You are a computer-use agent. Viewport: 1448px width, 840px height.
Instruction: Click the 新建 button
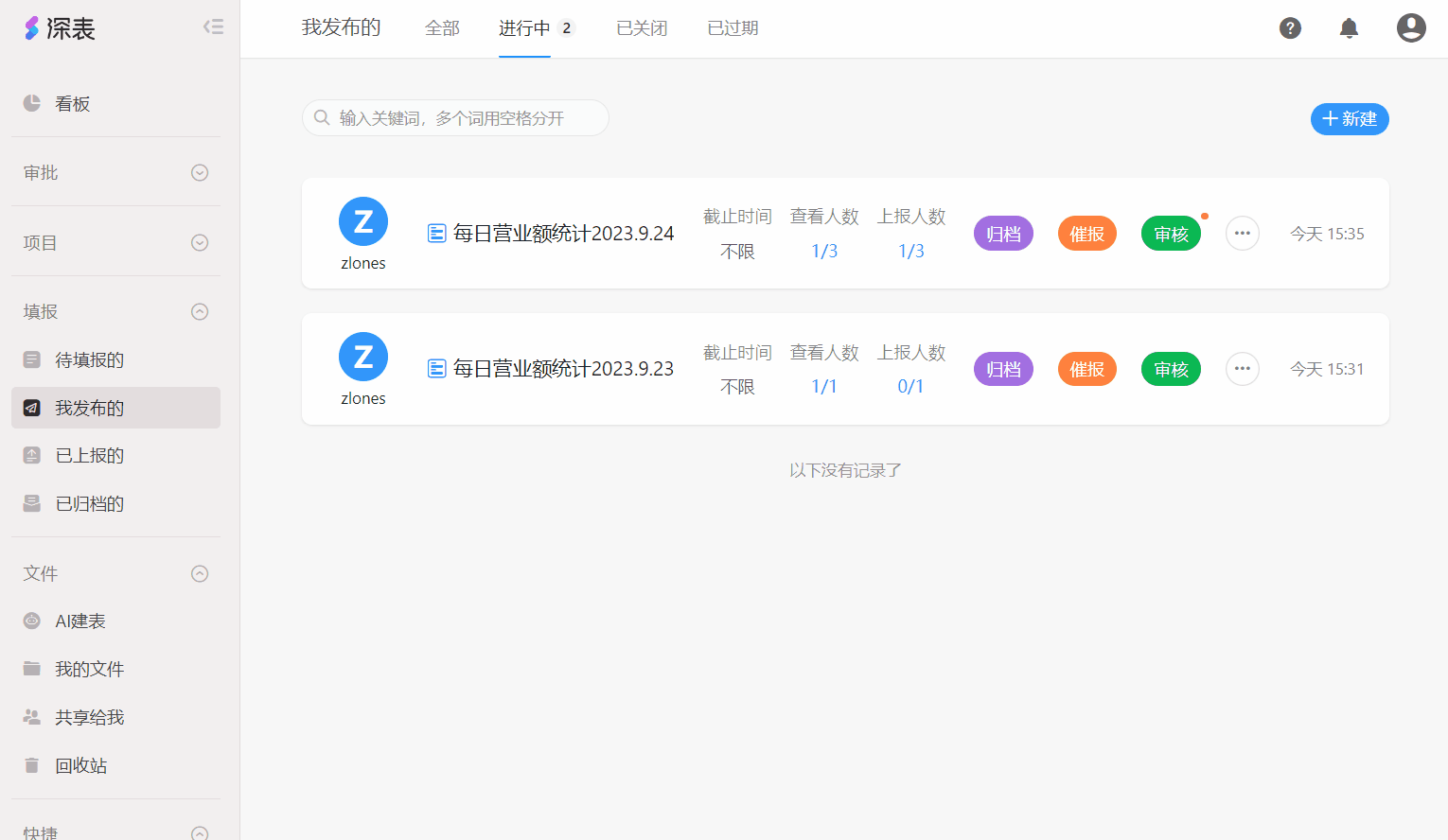(1349, 119)
